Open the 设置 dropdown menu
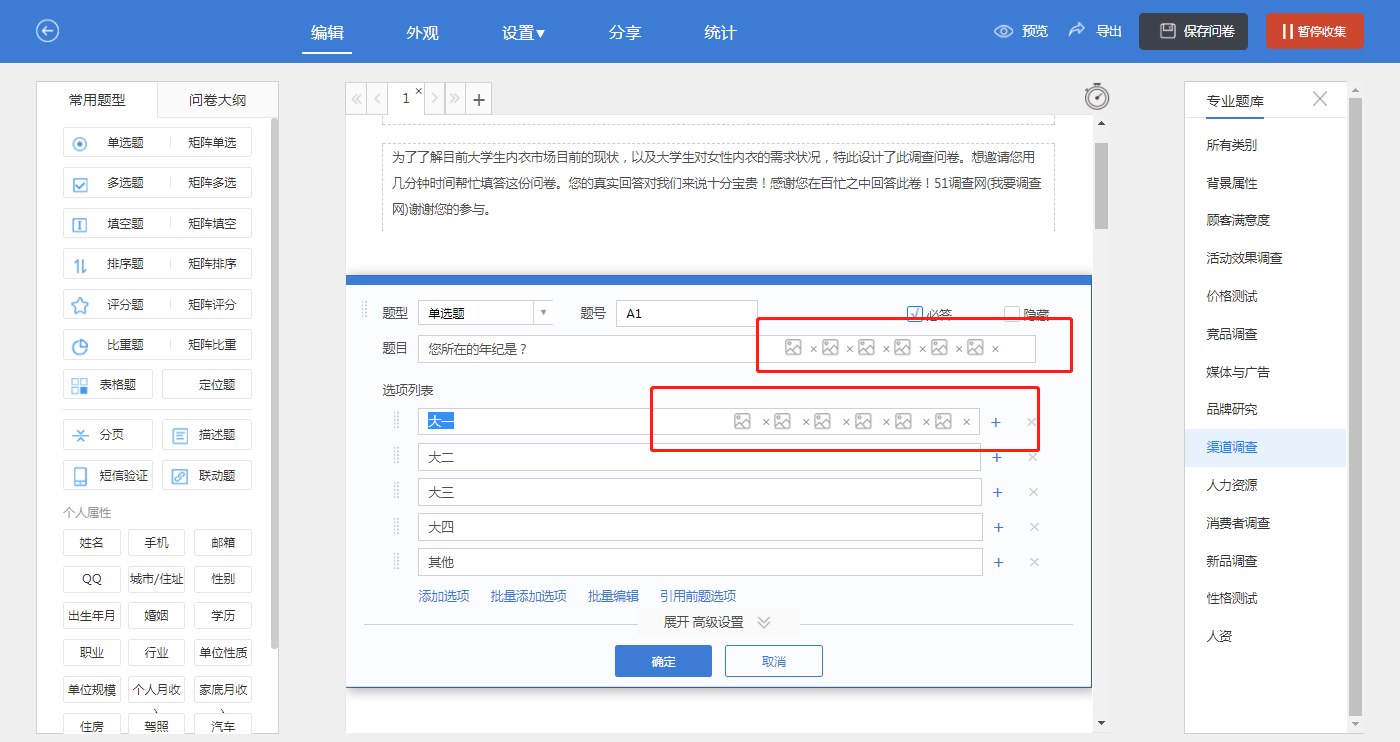1400x742 pixels. point(523,32)
